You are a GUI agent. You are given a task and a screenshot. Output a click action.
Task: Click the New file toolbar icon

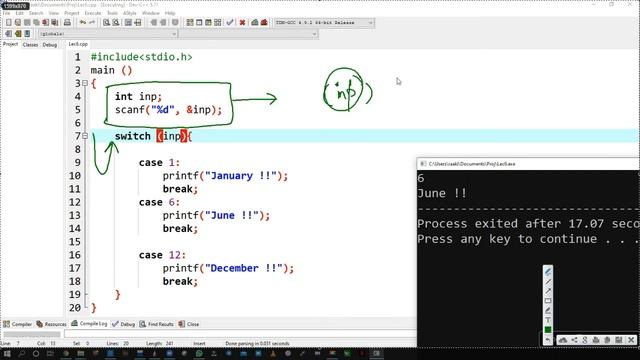[x=9, y=22]
